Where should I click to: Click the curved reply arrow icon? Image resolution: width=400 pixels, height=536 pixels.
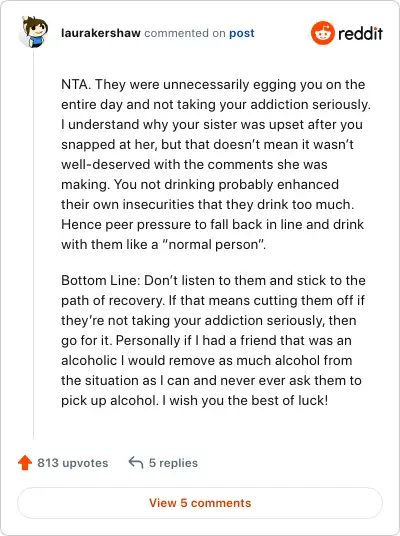(x=136, y=463)
